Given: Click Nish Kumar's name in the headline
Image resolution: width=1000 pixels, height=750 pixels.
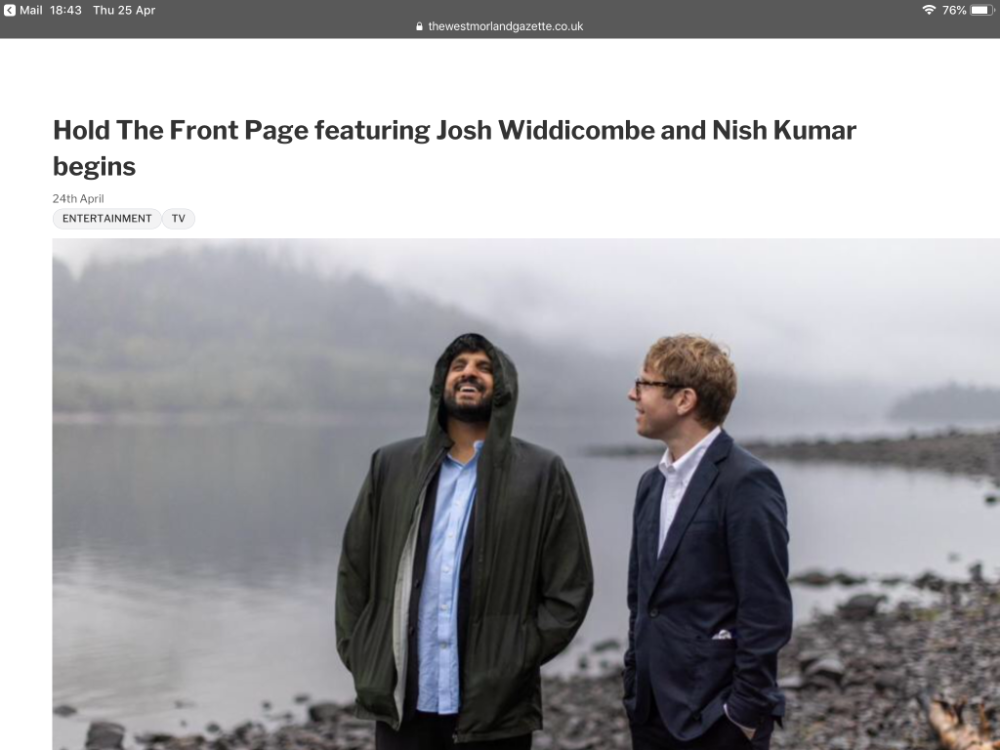Looking at the screenshot, I should [784, 130].
